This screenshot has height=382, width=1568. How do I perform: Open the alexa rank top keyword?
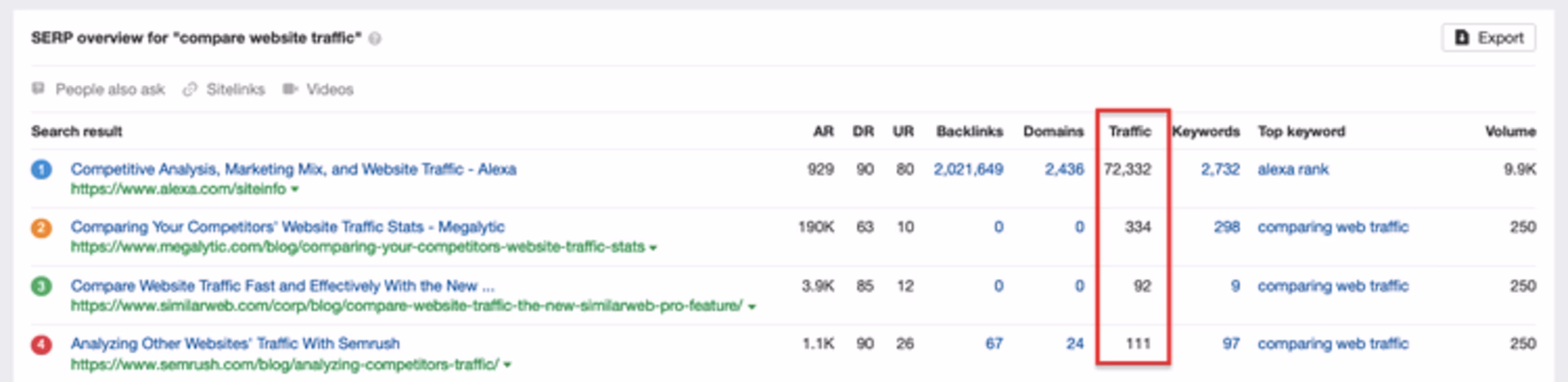point(1293,169)
